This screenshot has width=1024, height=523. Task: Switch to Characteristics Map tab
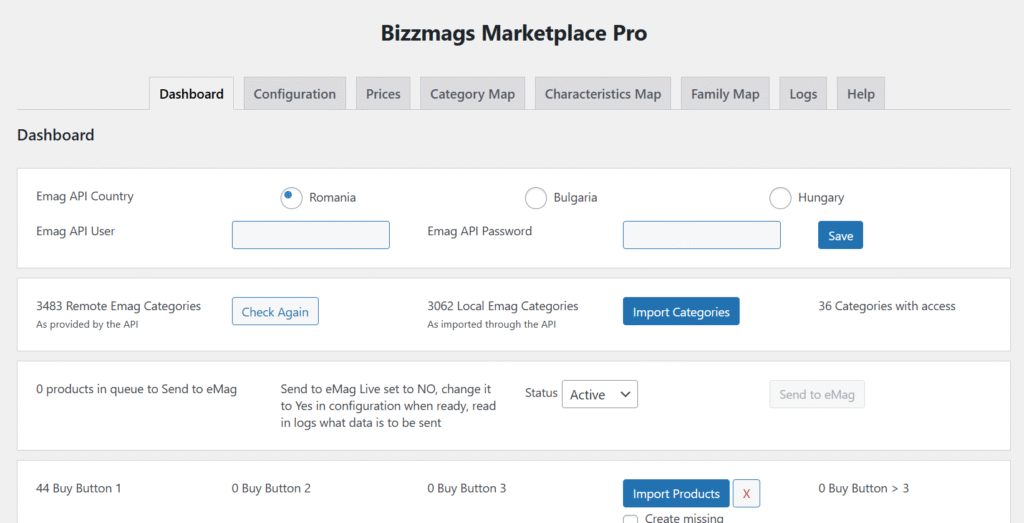pyautogui.click(x=603, y=94)
